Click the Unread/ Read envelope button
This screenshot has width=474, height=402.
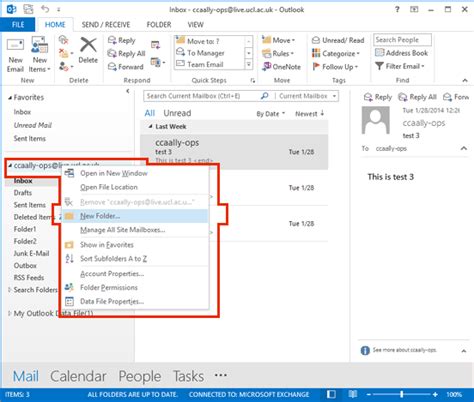[x=338, y=40]
